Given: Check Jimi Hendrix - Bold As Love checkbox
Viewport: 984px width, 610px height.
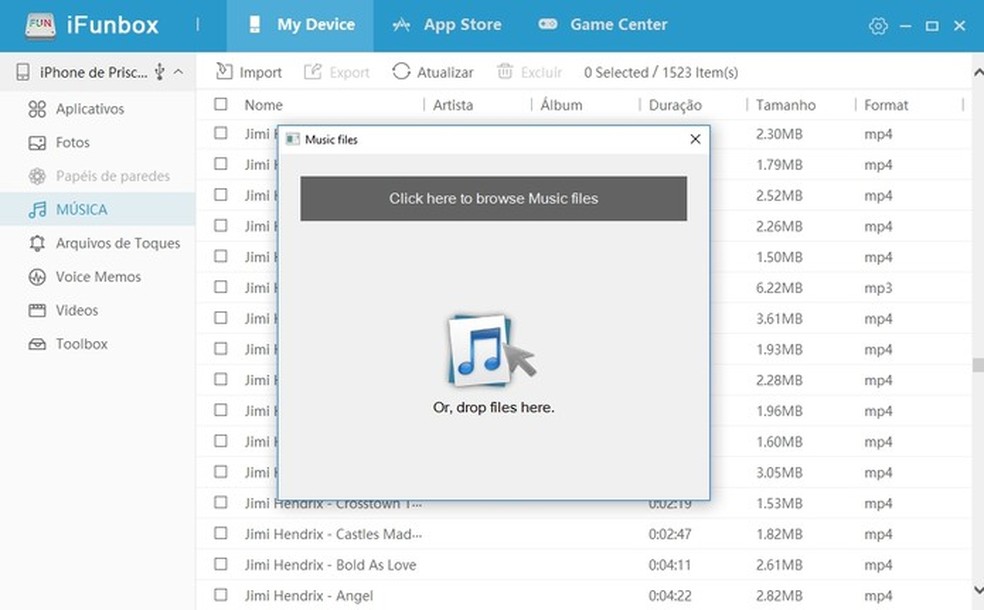Looking at the screenshot, I should [221, 564].
